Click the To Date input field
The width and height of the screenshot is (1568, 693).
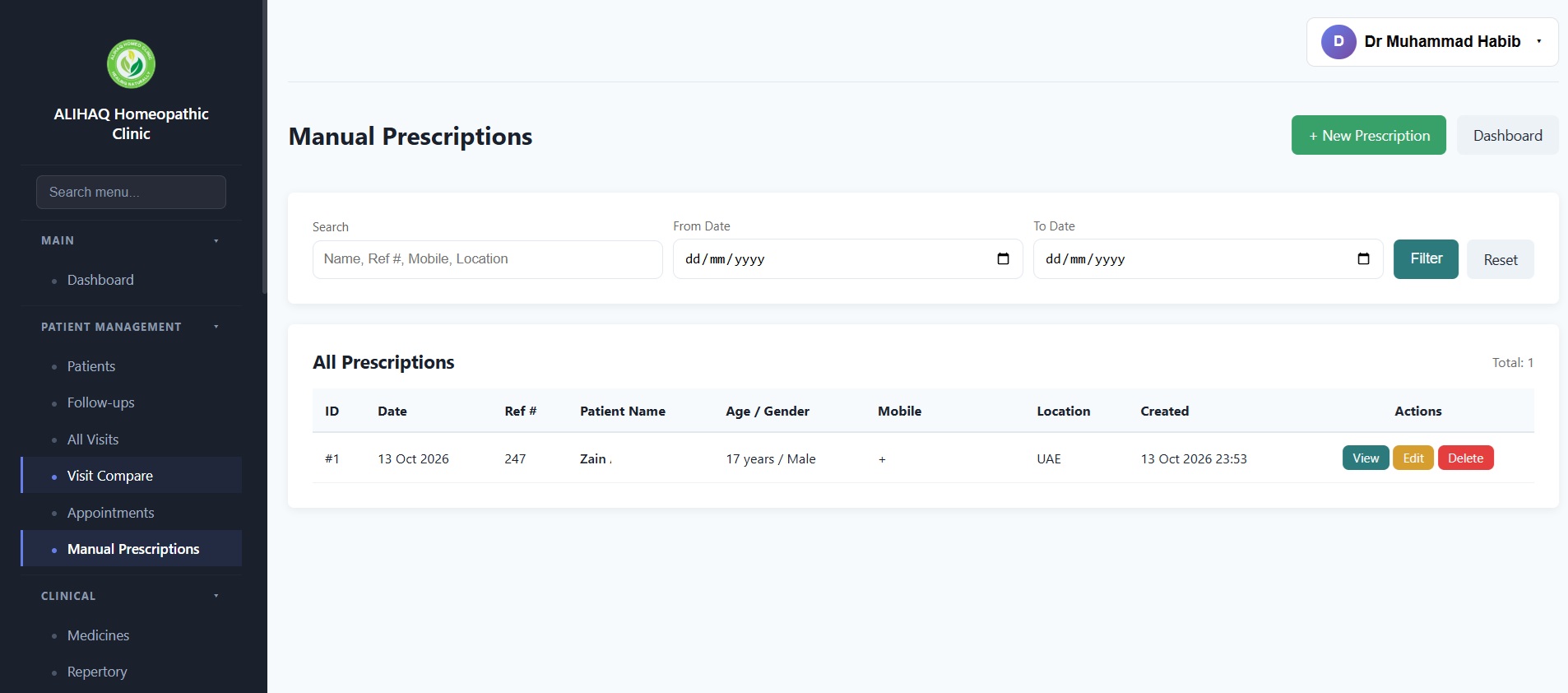tap(1208, 259)
